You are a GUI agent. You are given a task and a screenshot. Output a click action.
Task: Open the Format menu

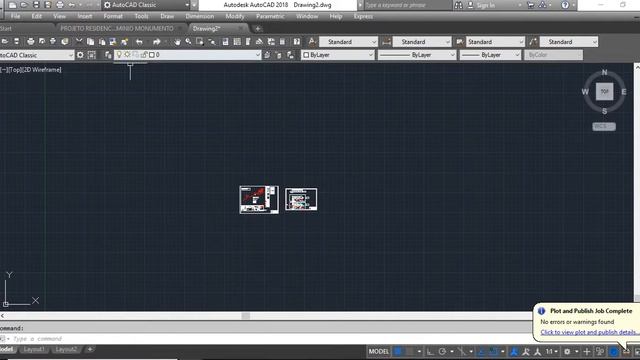[113, 16]
